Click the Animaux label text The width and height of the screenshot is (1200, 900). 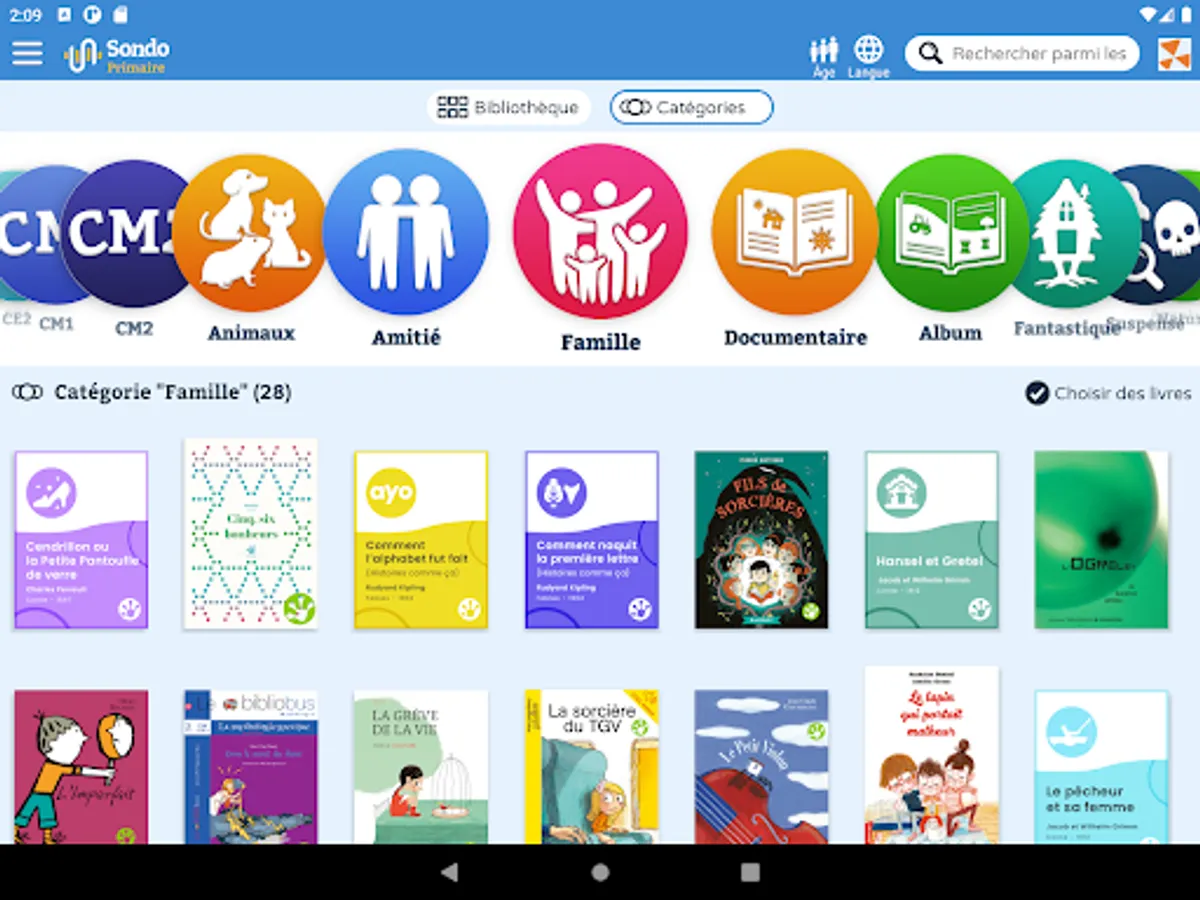click(251, 333)
